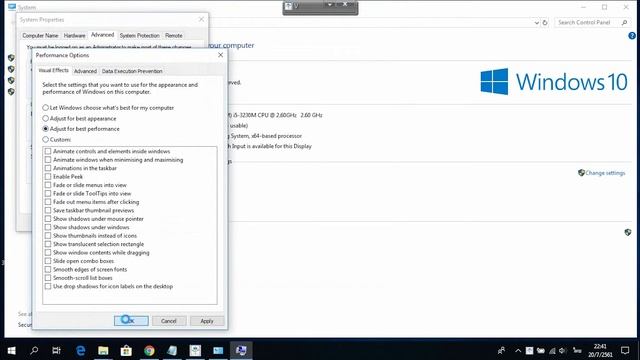
Task: Select the active System taskbar icon
Action: click(241, 350)
